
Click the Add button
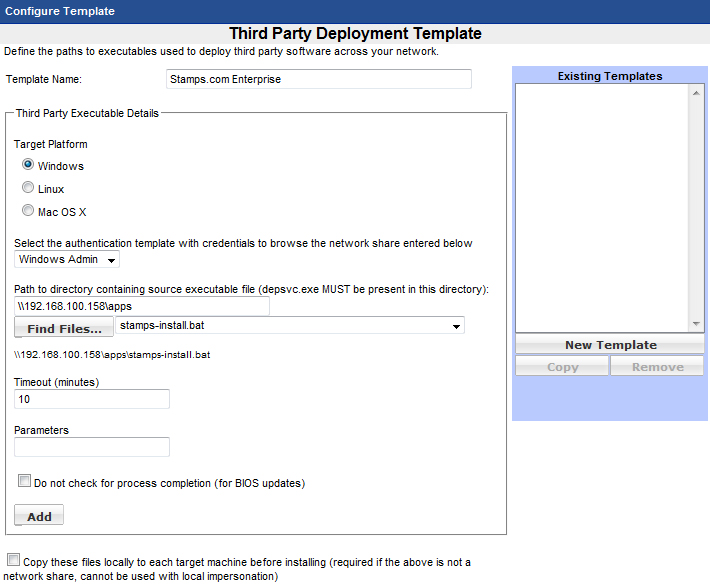click(39, 516)
